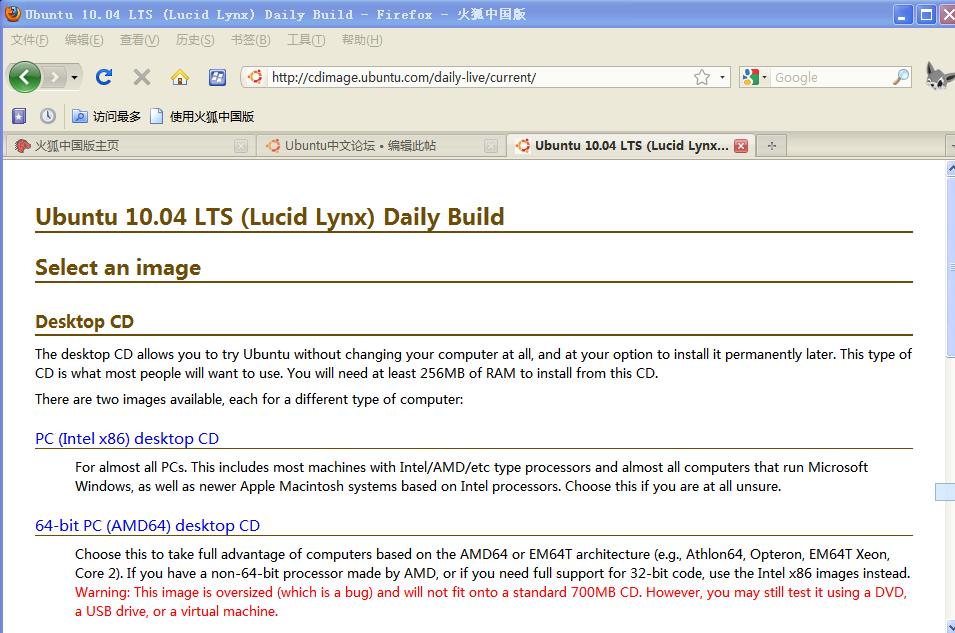The width and height of the screenshot is (955, 633).
Task: Open a new tab with the plus button
Action: pyautogui.click(x=772, y=146)
